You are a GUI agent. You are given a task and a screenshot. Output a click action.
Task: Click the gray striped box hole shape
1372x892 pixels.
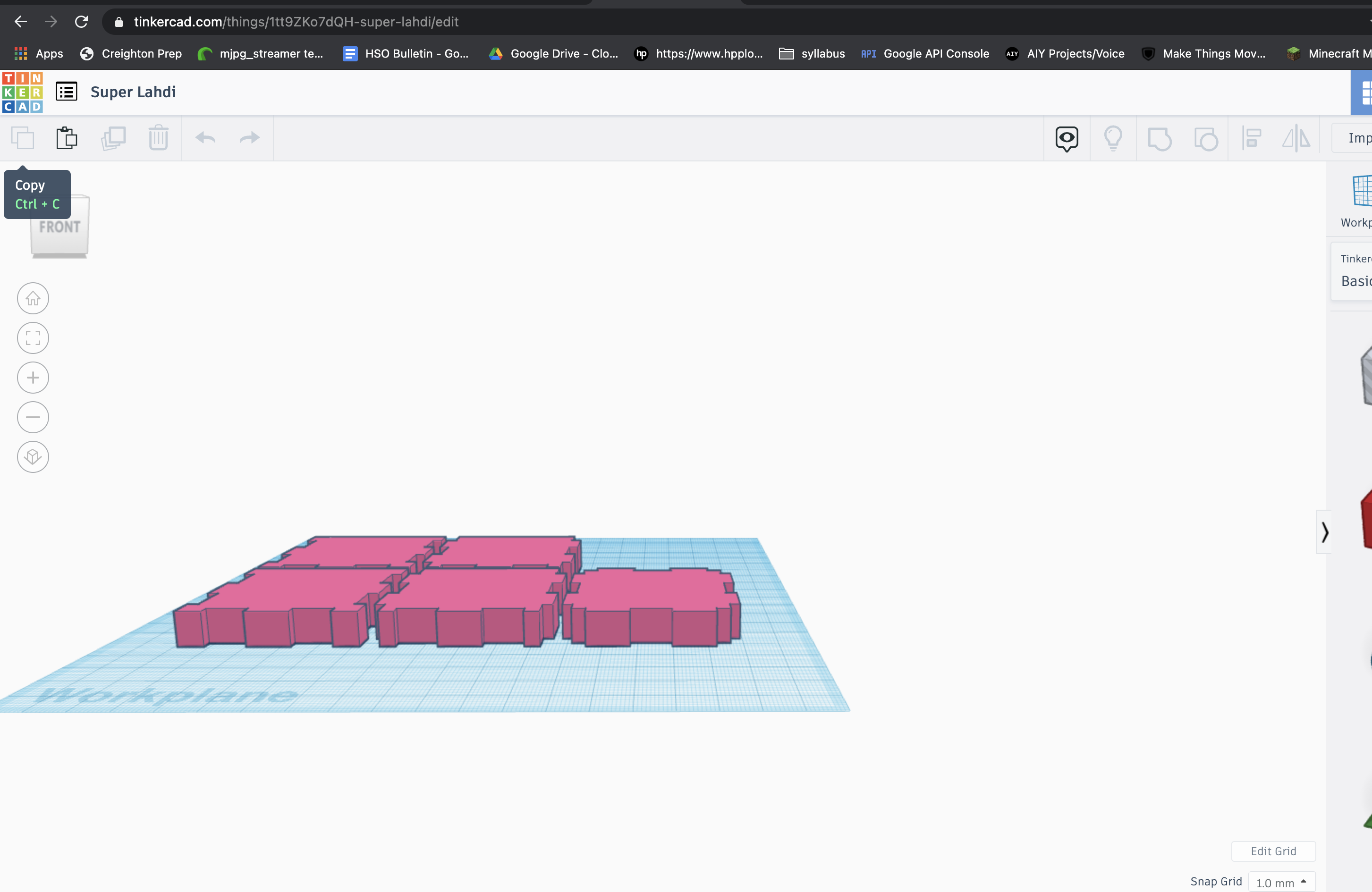[1366, 375]
